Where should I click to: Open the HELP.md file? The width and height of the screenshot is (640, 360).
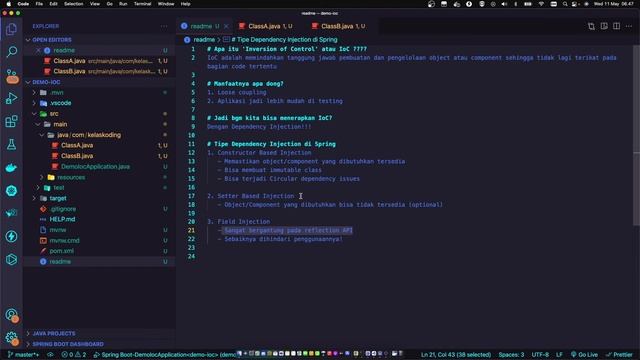click(62, 220)
